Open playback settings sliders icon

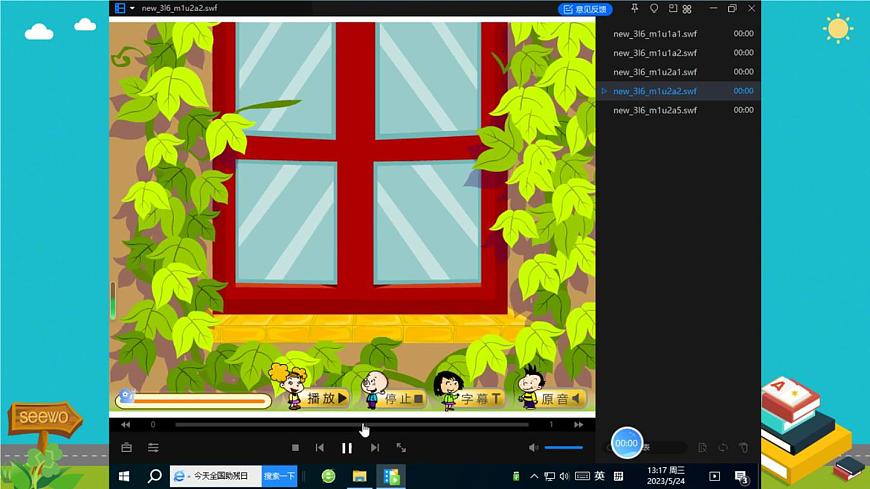pos(153,447)
